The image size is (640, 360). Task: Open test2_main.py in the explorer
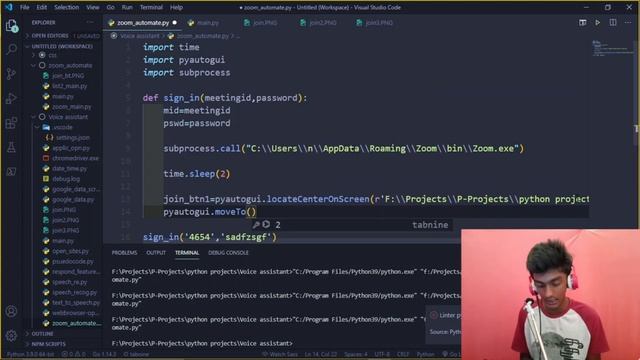[x=69, y=86]
